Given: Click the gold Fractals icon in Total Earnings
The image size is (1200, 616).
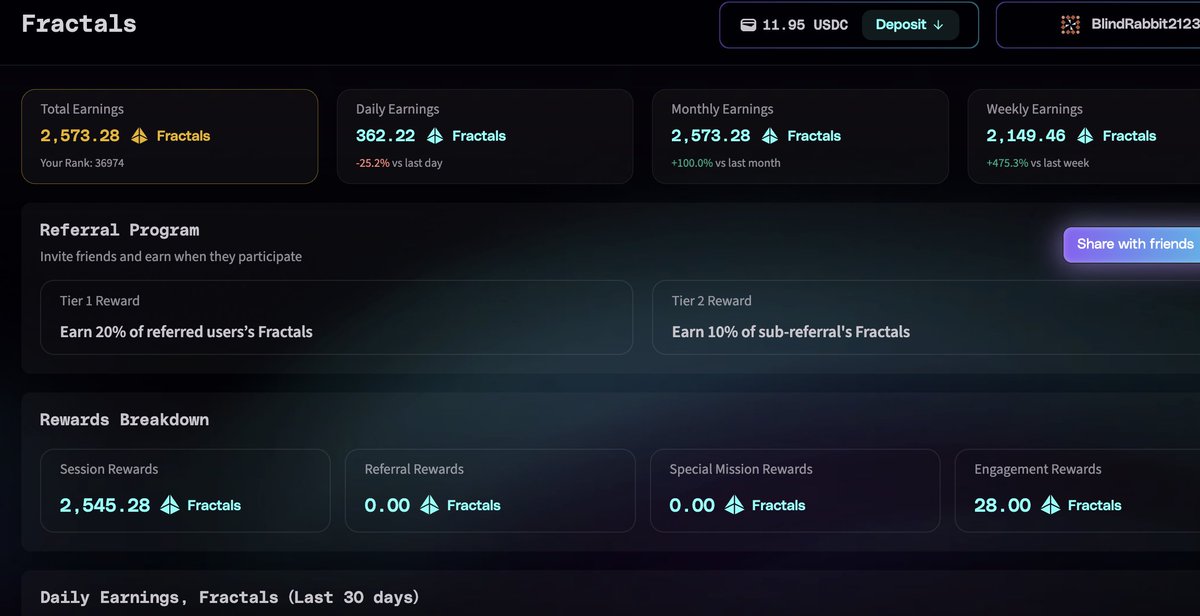Looking at the screenshot, I should click(x=139, y=136).
